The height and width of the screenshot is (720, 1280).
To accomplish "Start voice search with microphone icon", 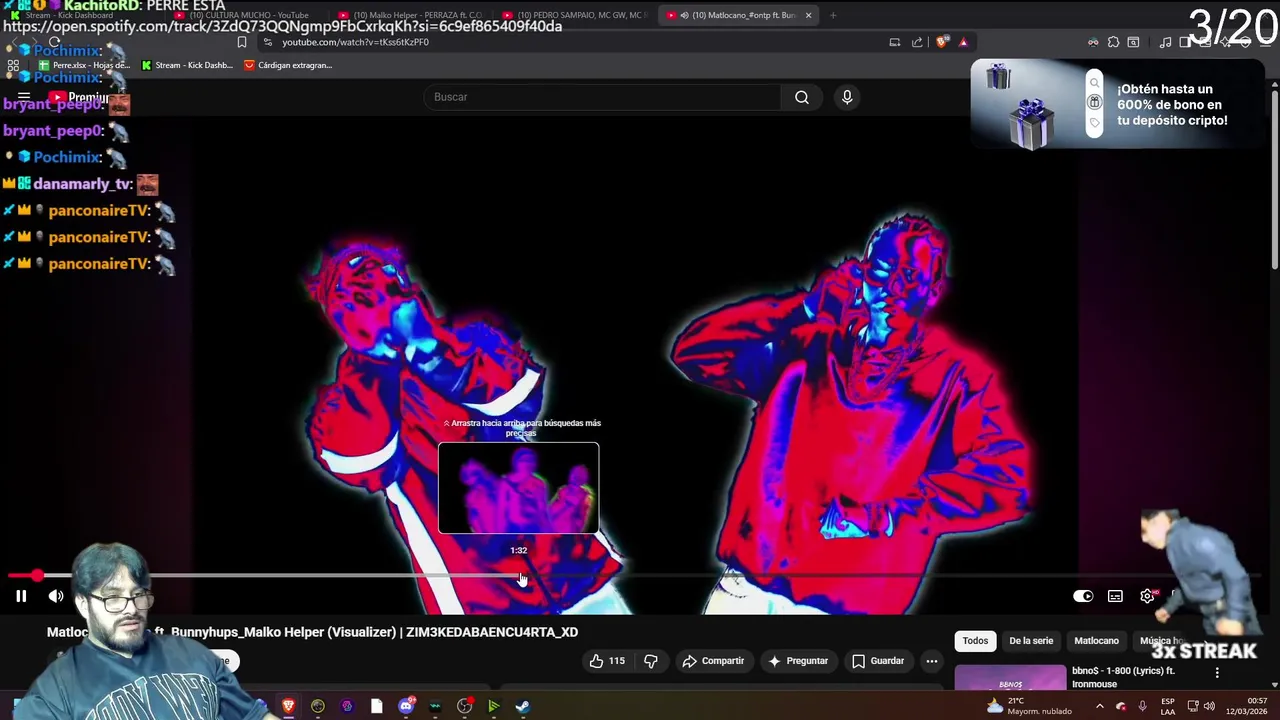I will [x=847, y=97].
